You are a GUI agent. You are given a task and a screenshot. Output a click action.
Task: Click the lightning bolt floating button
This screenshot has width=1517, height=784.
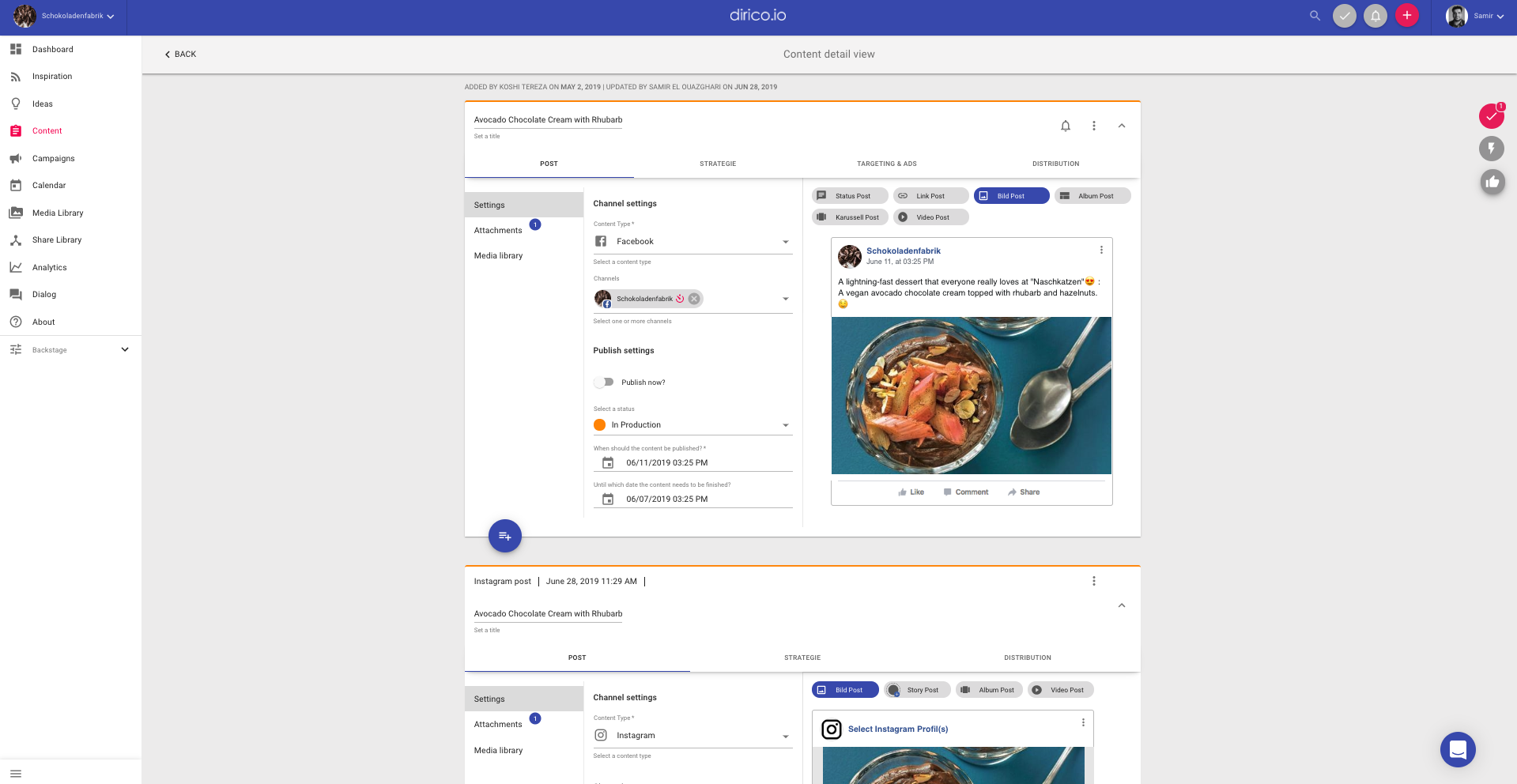click(x=1492, y=149)
